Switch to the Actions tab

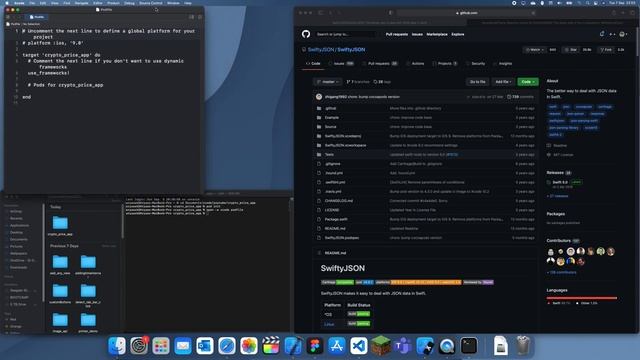coord(415,64)
